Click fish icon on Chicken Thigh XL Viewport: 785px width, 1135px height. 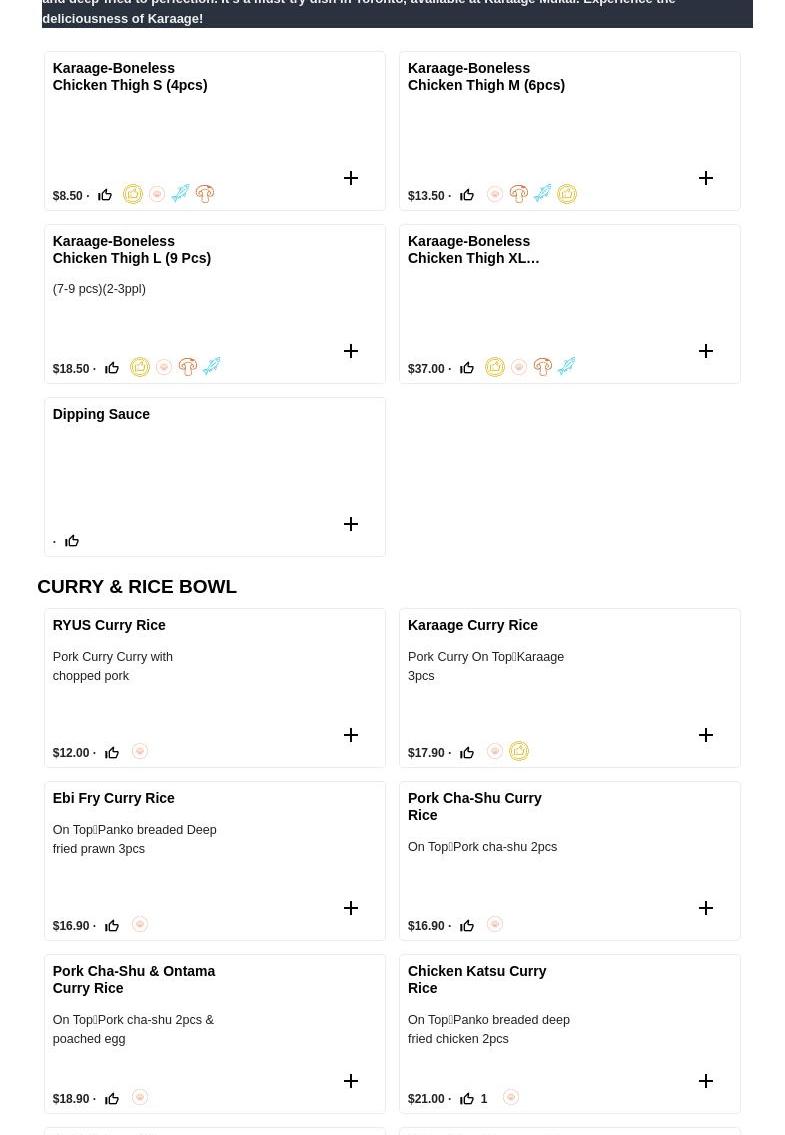pos(567,367)
